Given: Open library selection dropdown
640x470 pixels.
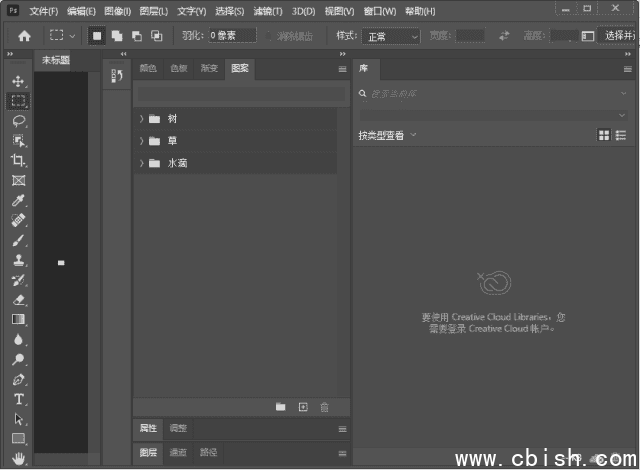Looking at the screenshot, I should (493, 115).
